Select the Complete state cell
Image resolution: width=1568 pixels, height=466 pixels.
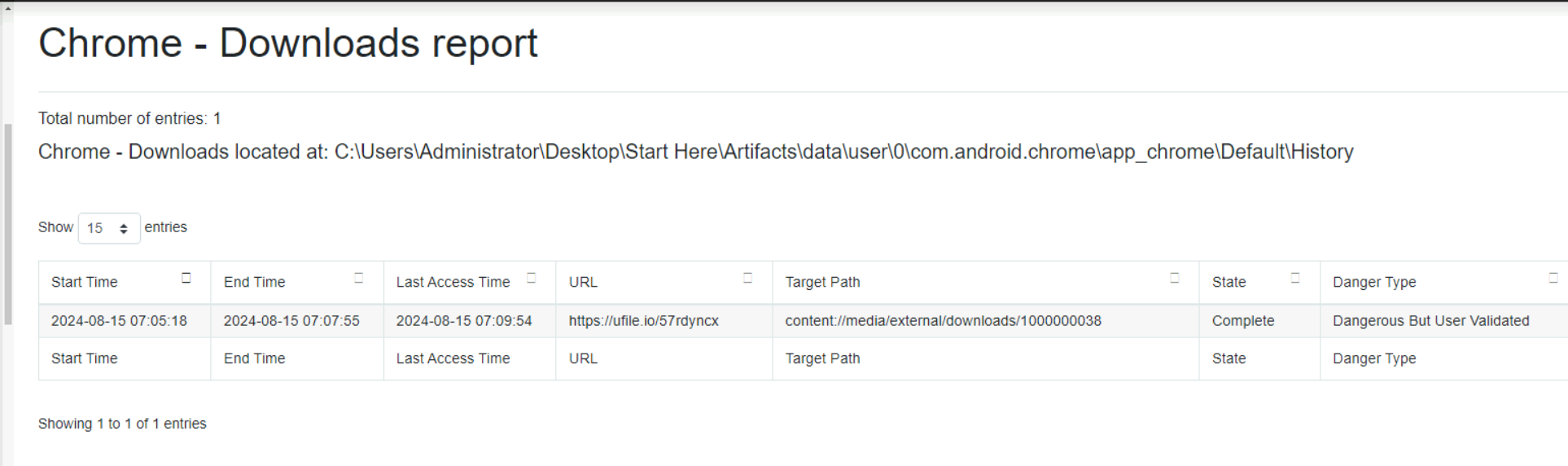(x=1242, y=321)
